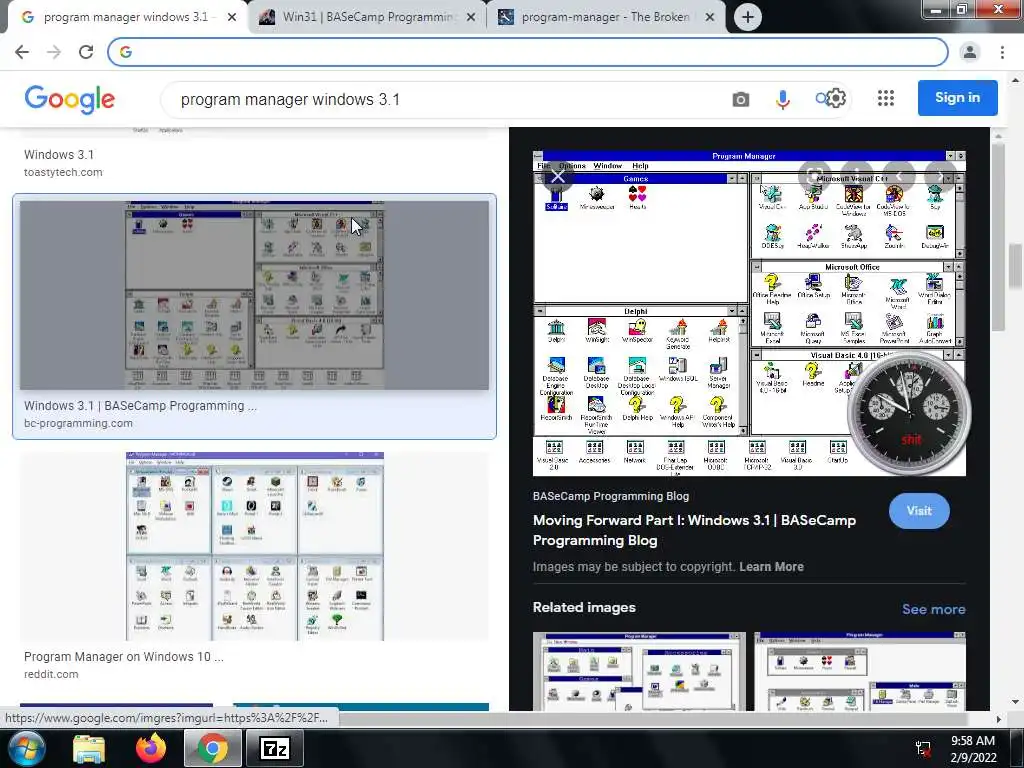Click the Google logo
This screenshot has width=1024, height=768.
coord(70,99)
